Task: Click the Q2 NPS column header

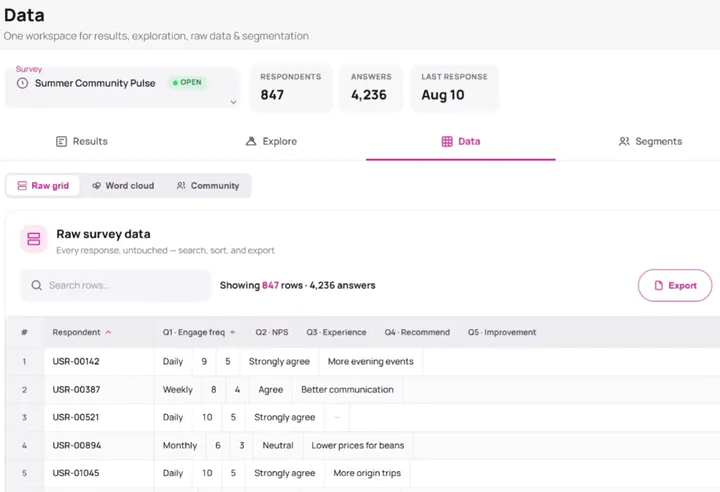Action: [x=272, y=332]
